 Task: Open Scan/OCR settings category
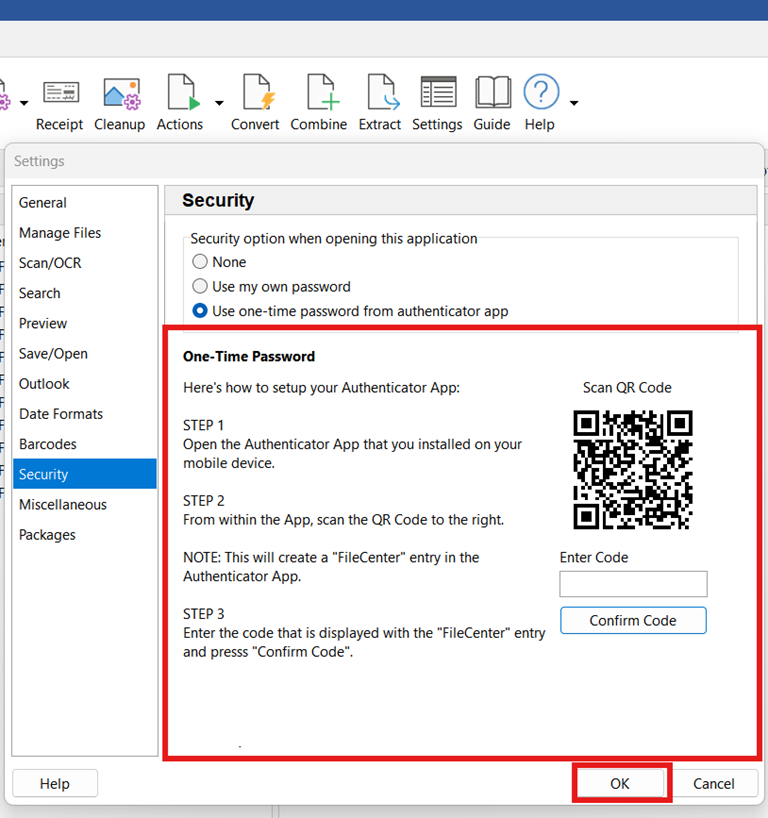point(50,263)
